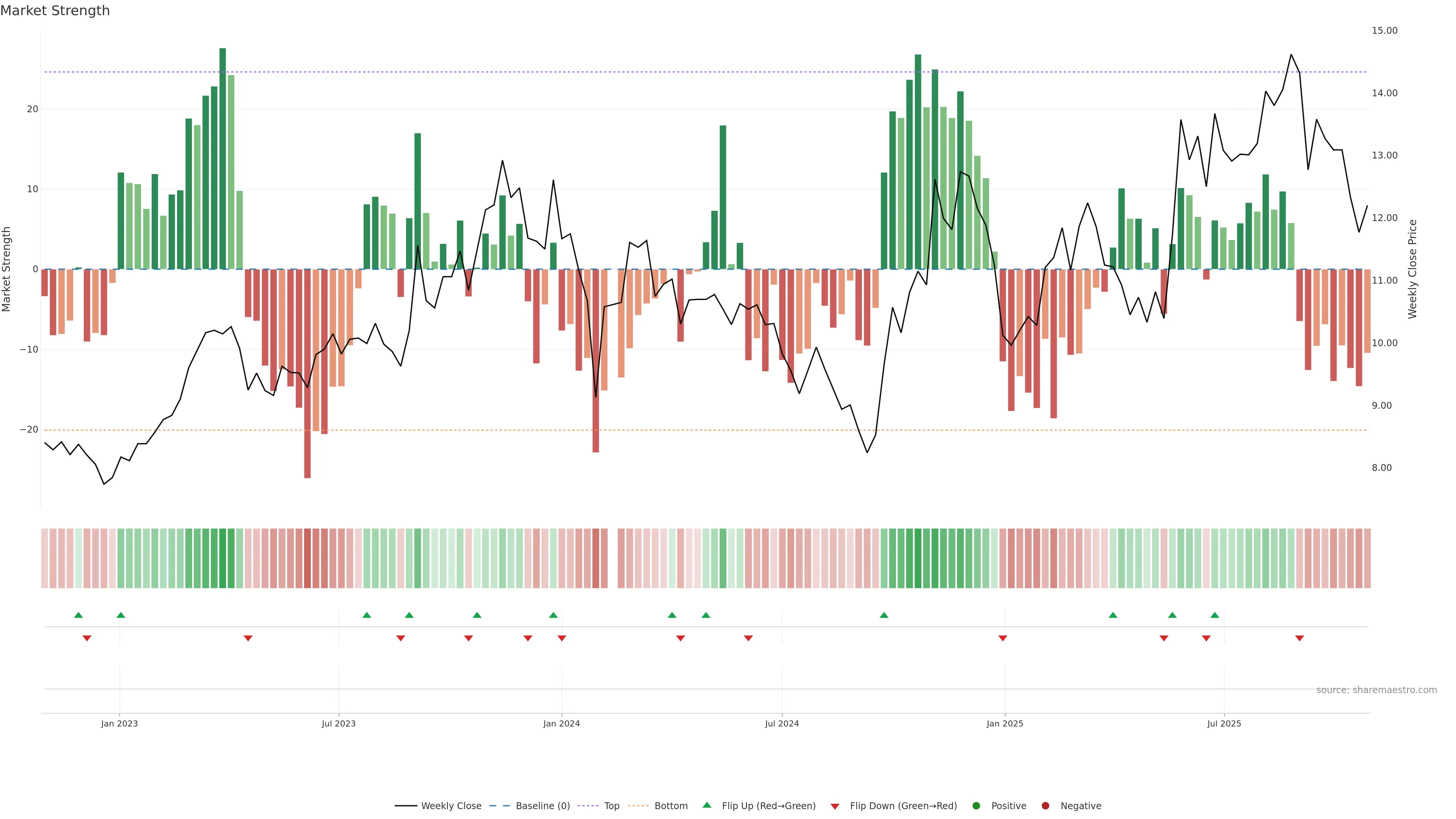Image resolution: width=1456 pixels, height=819 pixels.
Task: Click the Flip Down red triangle legend icon
Action: (x=835, y=806)
